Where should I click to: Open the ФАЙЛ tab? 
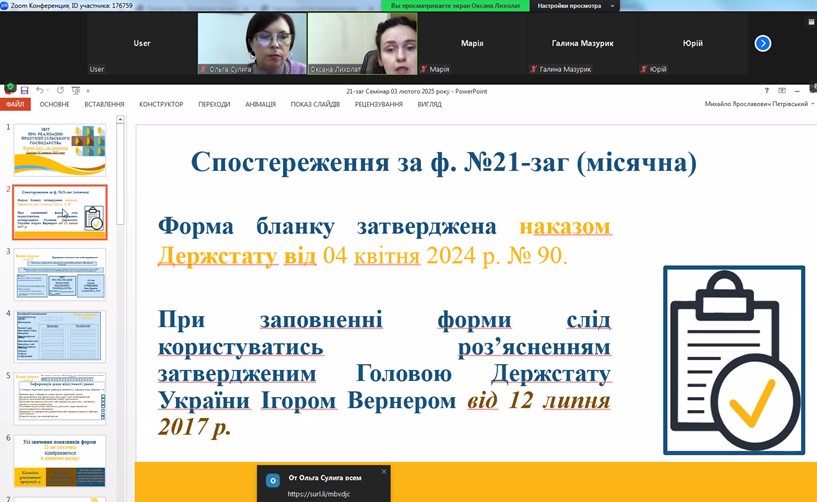click(x=15, y=104)
